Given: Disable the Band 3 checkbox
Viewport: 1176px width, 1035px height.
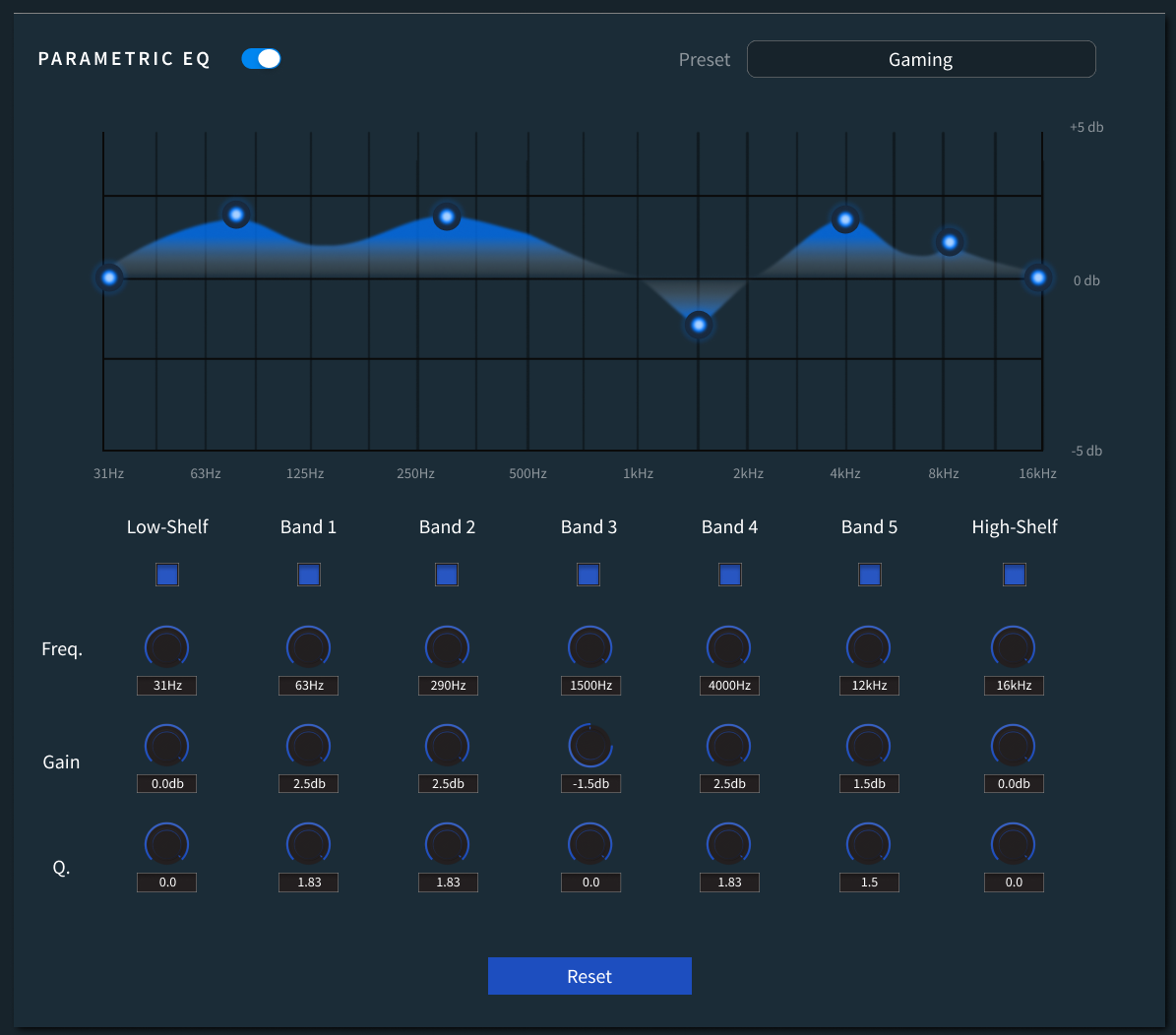Looking at the screenshot, I should (x=588, y=575).
